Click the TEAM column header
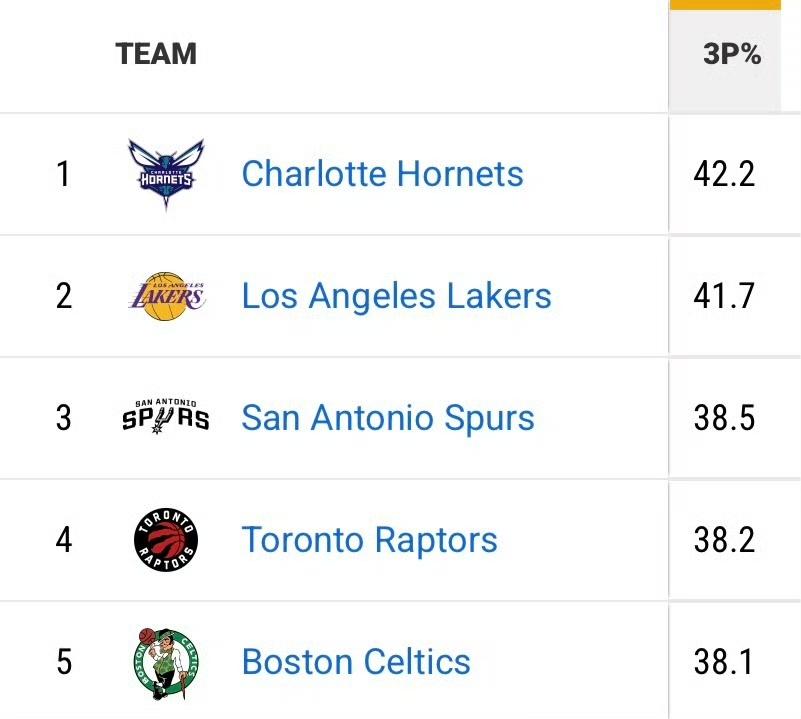Image resolution: width=801 pixels, height=719 pixels. (x=156, y=53)
